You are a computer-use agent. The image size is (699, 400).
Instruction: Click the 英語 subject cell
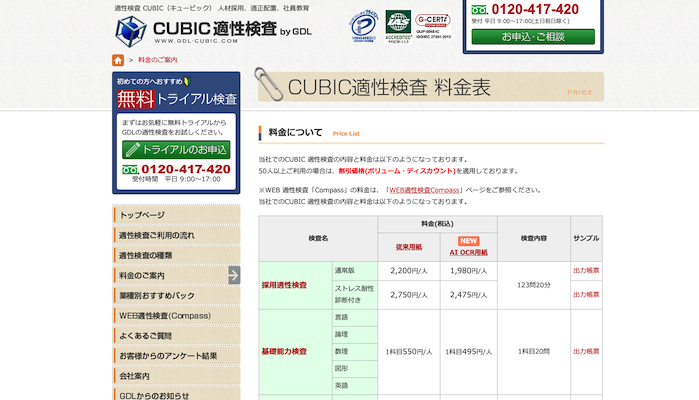point(355,385)
